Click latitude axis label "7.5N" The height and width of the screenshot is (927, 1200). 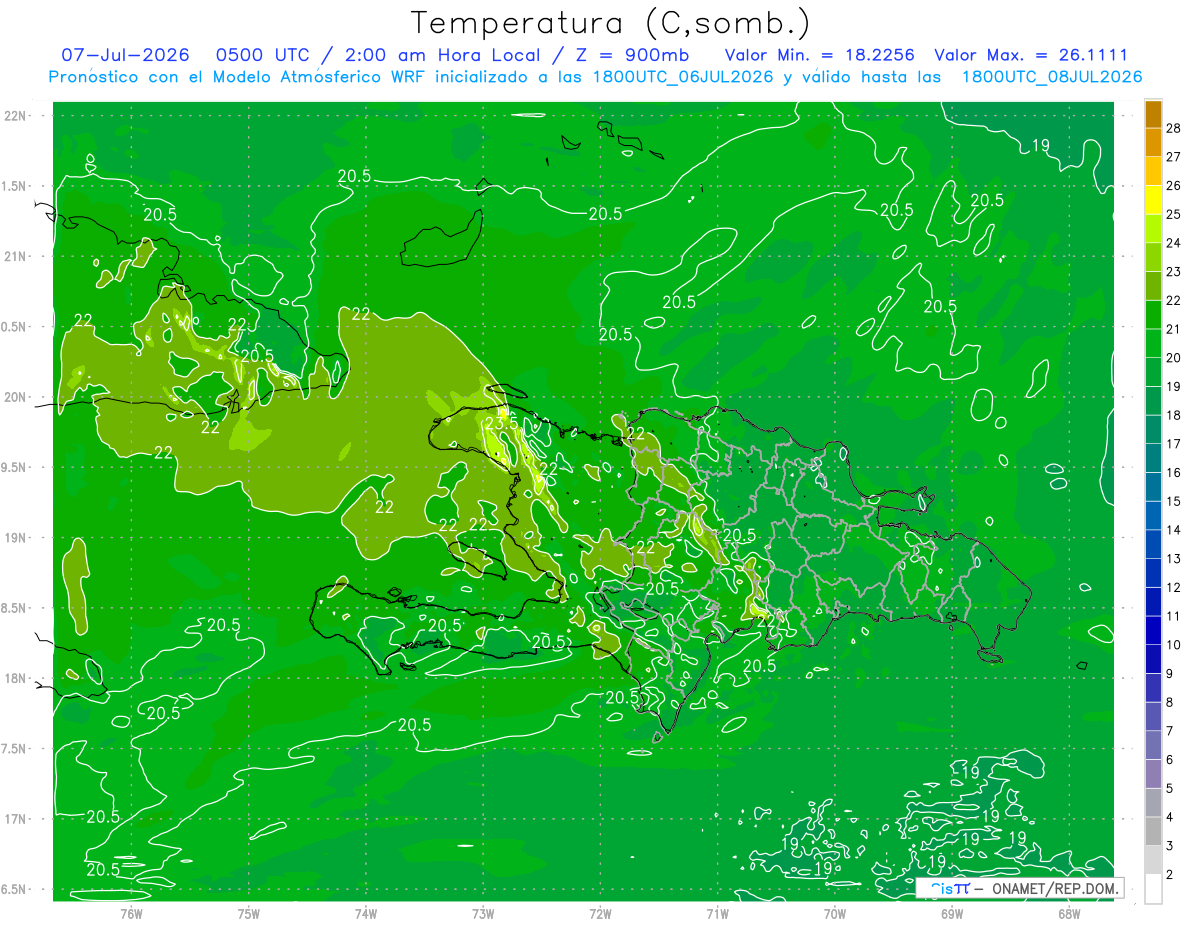(15, 749)
